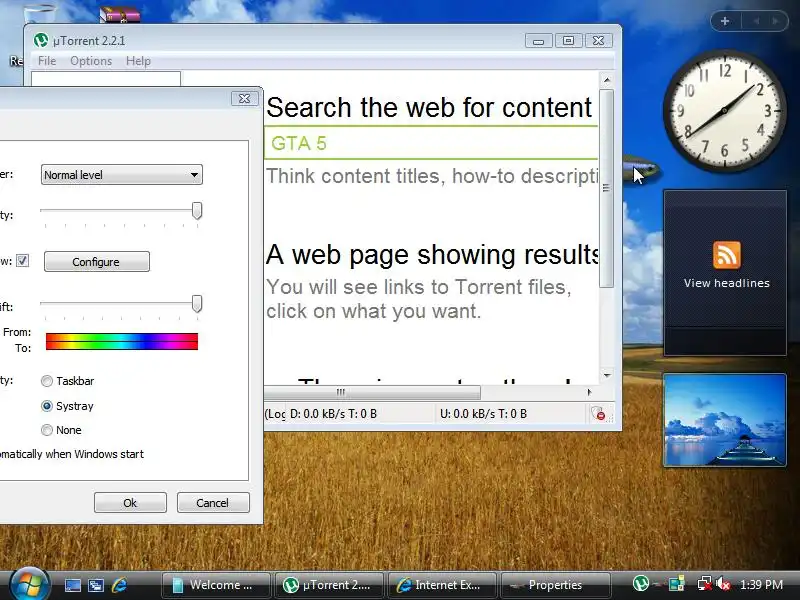
Task: Switch to the Welcome taskbar button
Action: [215, 585]
